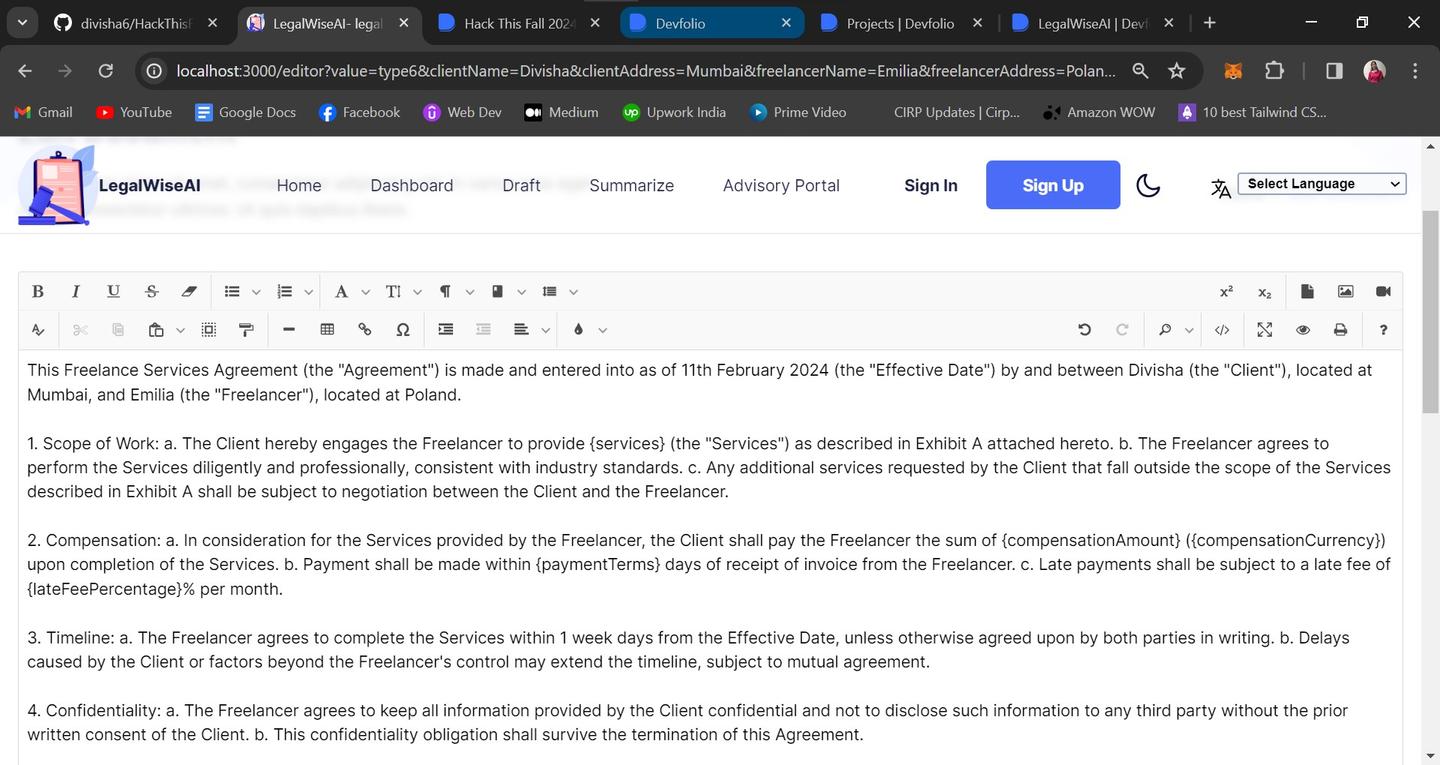
Task: Reload the current page
Action: 105,70
